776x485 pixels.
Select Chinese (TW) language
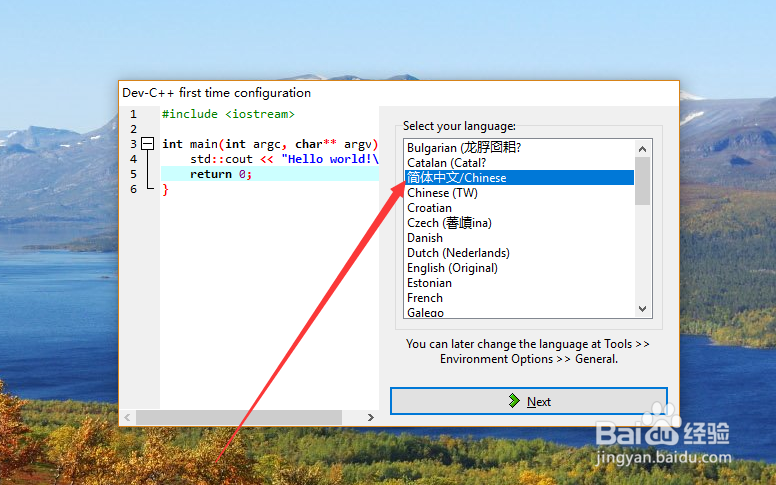coord(519,193)
